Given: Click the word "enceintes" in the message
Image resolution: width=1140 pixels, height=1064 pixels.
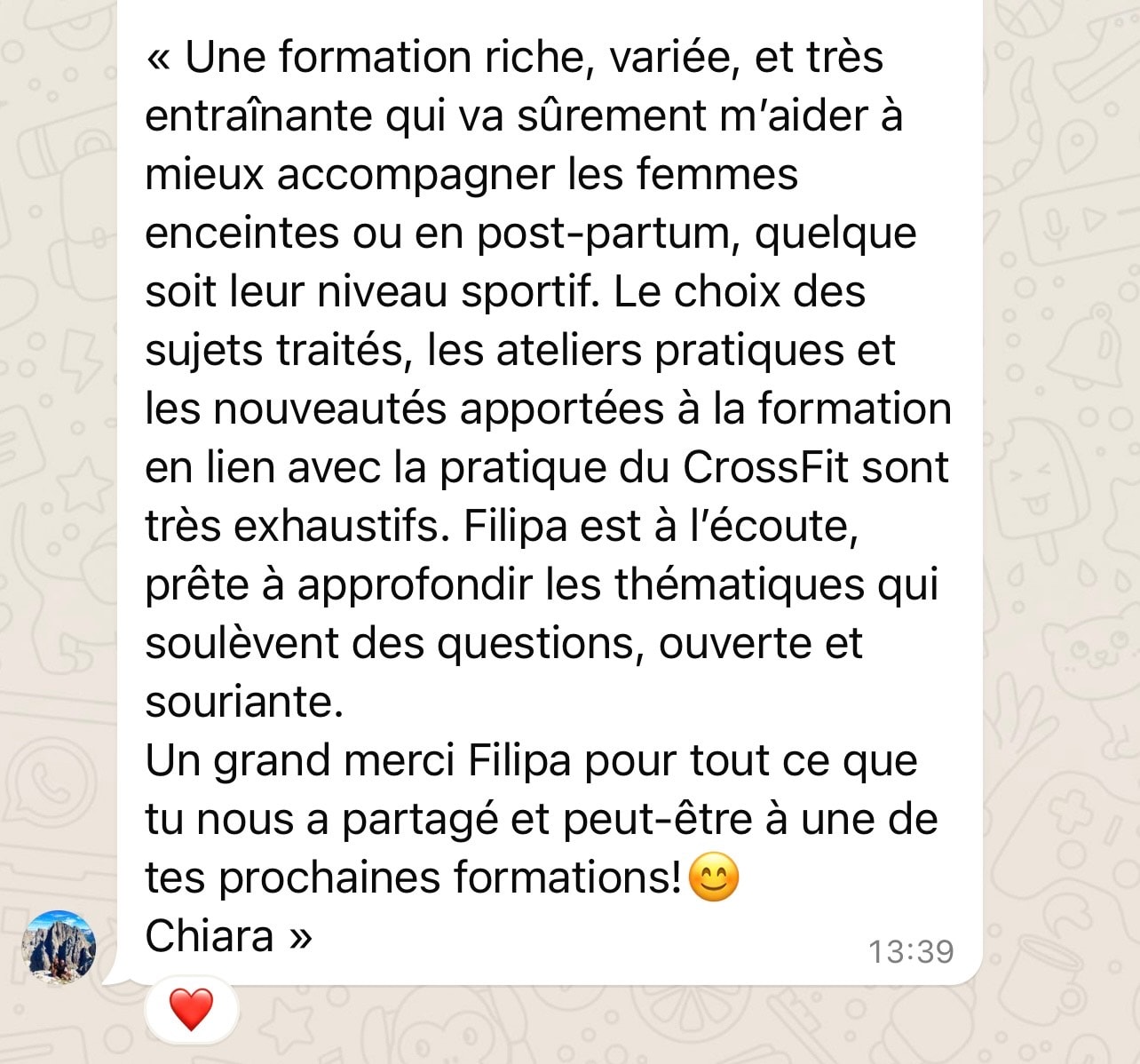Looking at the screenshot, I should click(241, 234).
